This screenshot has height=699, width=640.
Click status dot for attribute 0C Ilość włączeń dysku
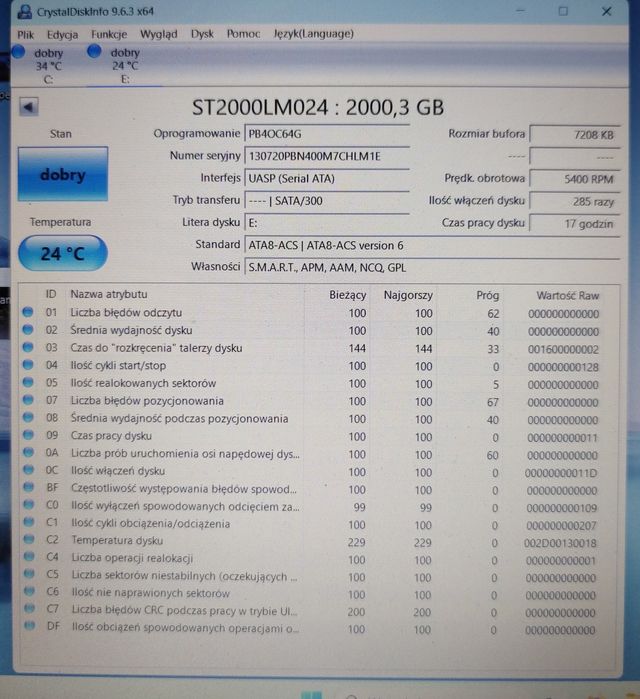point(29,469)
